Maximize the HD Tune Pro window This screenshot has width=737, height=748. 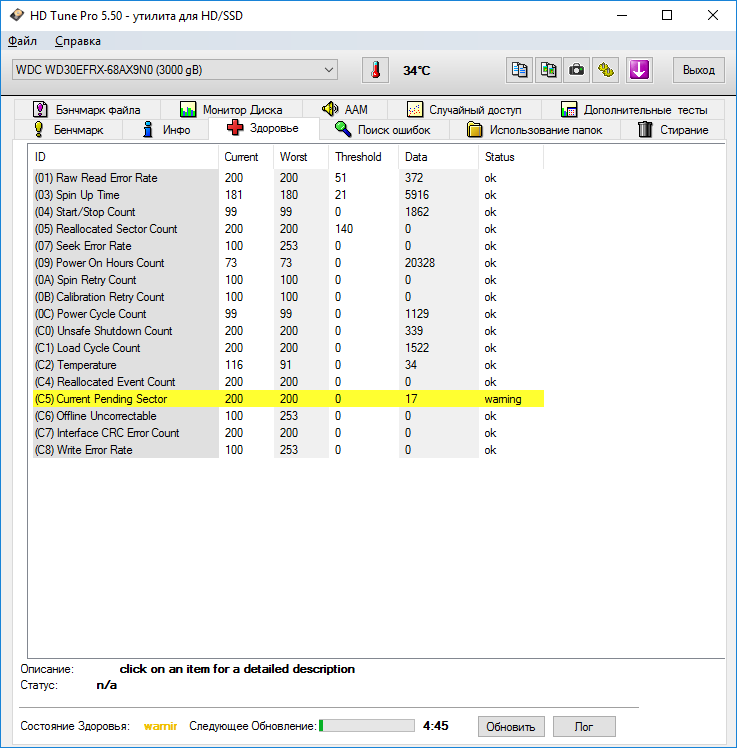667,15
